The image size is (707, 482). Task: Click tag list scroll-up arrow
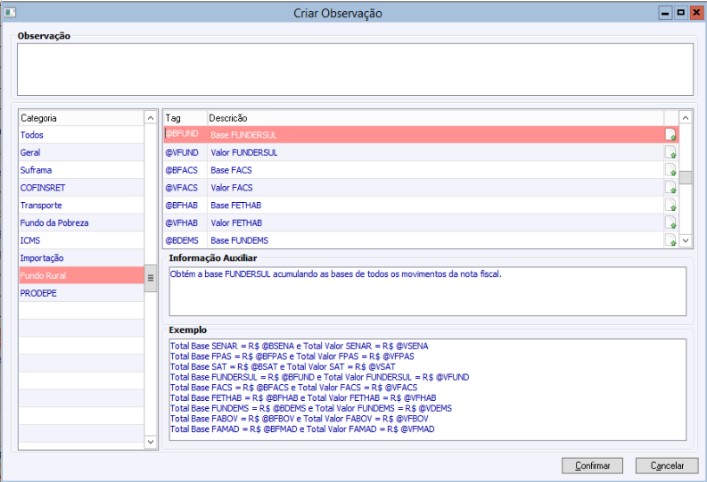[x=685, y=118]
